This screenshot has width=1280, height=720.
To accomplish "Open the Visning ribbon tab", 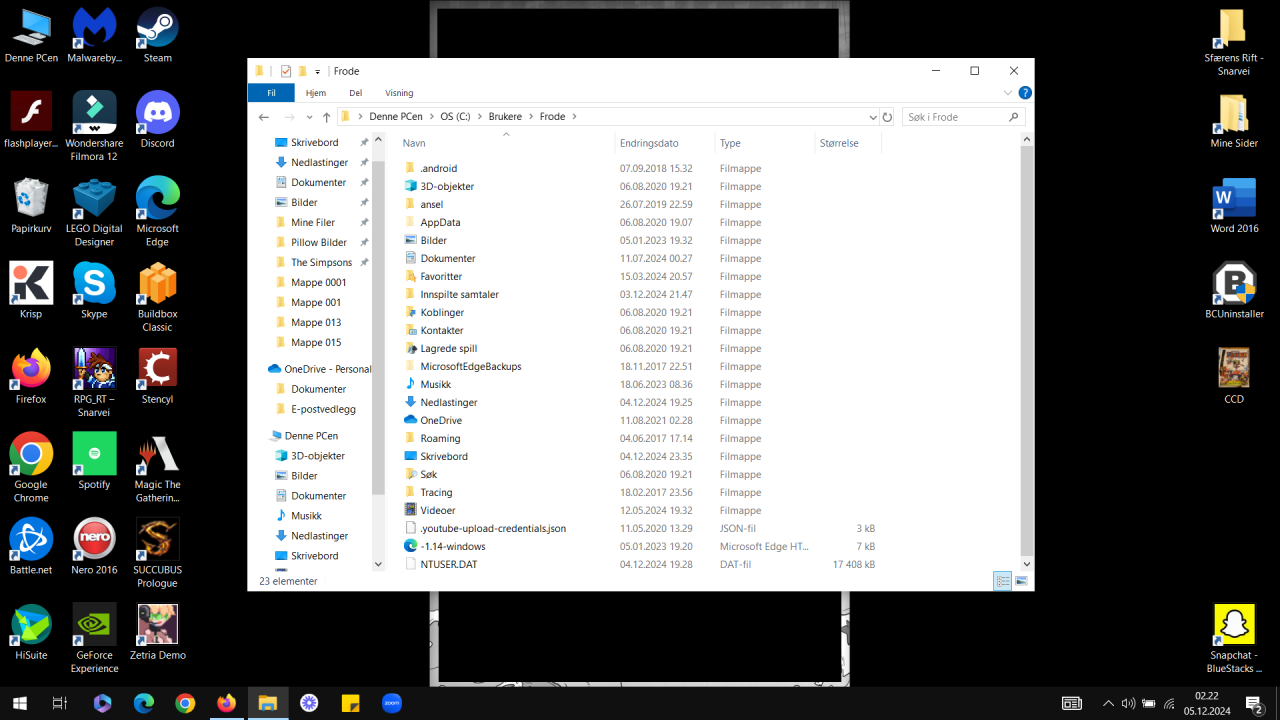I will pyautogui.click(x=399, y=93).
